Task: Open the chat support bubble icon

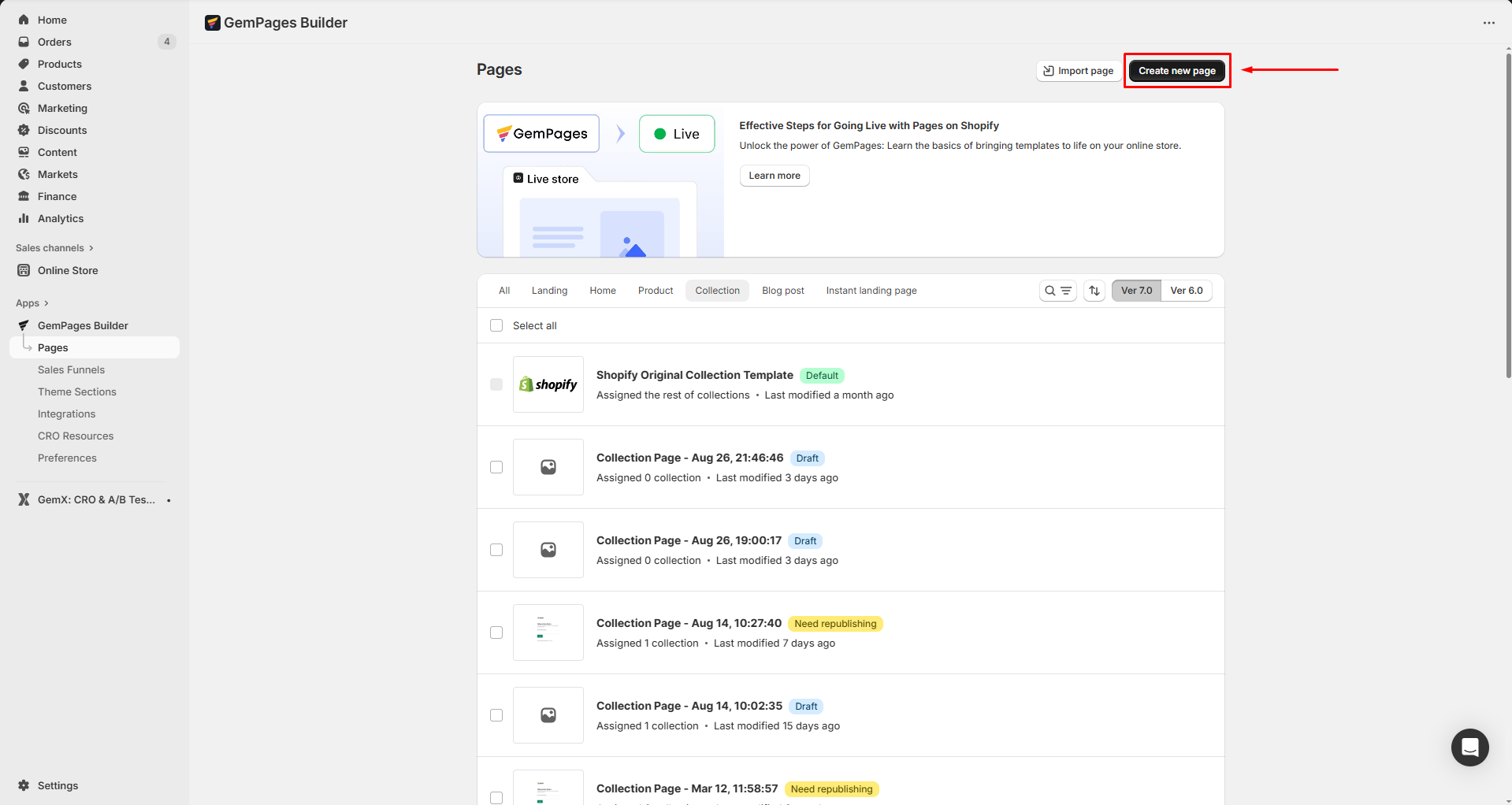Action: [1469, 747]
